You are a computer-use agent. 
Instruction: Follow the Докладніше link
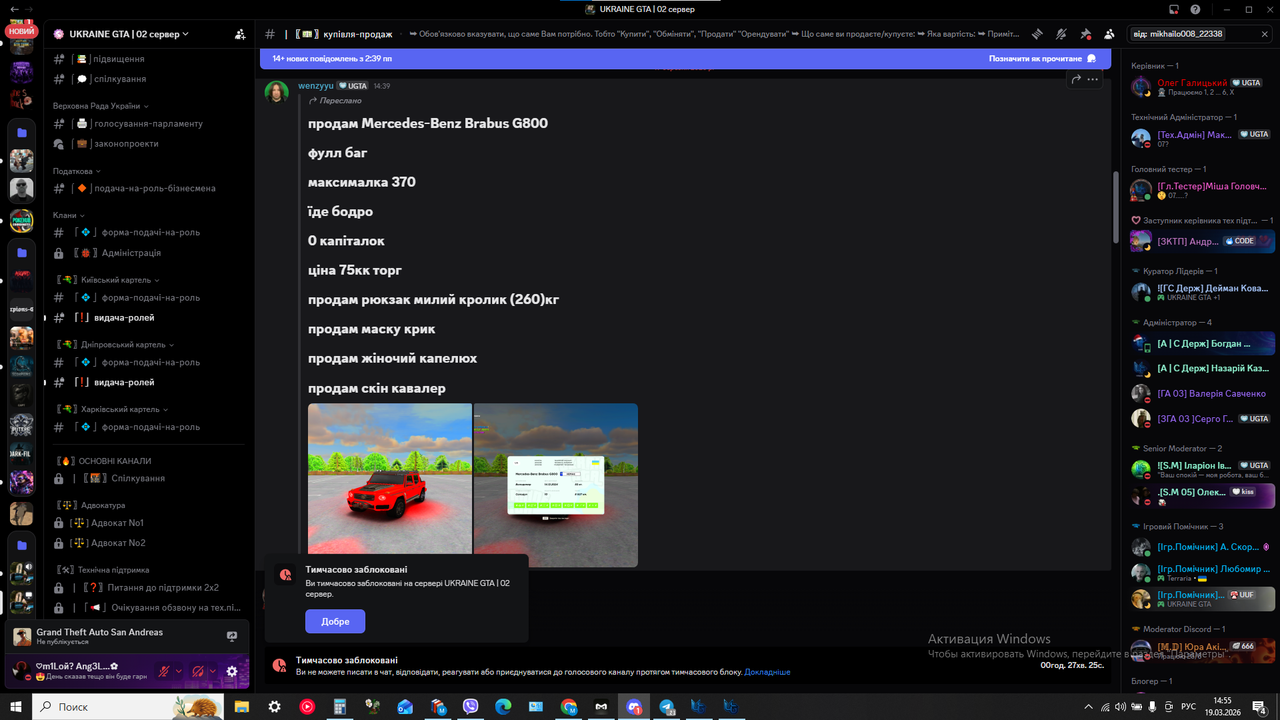767,672
